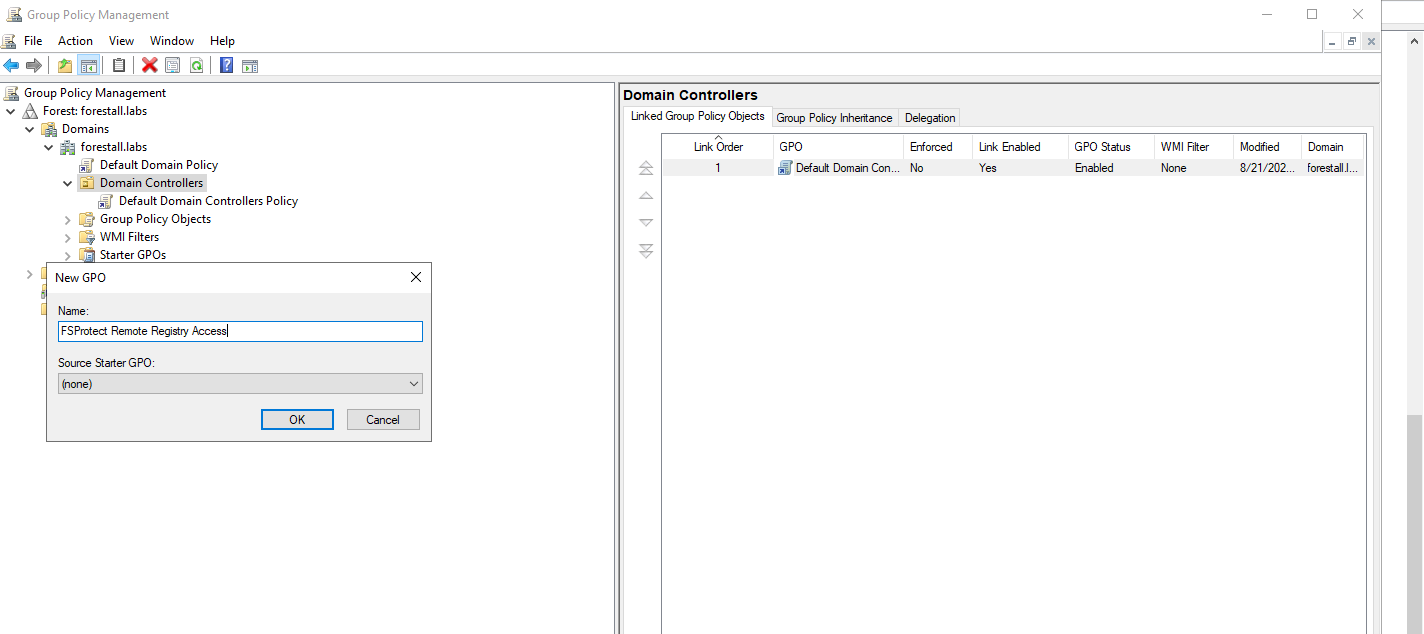
Task: Collapse the Domain Controllers tree node
Action: click(68, 184)
